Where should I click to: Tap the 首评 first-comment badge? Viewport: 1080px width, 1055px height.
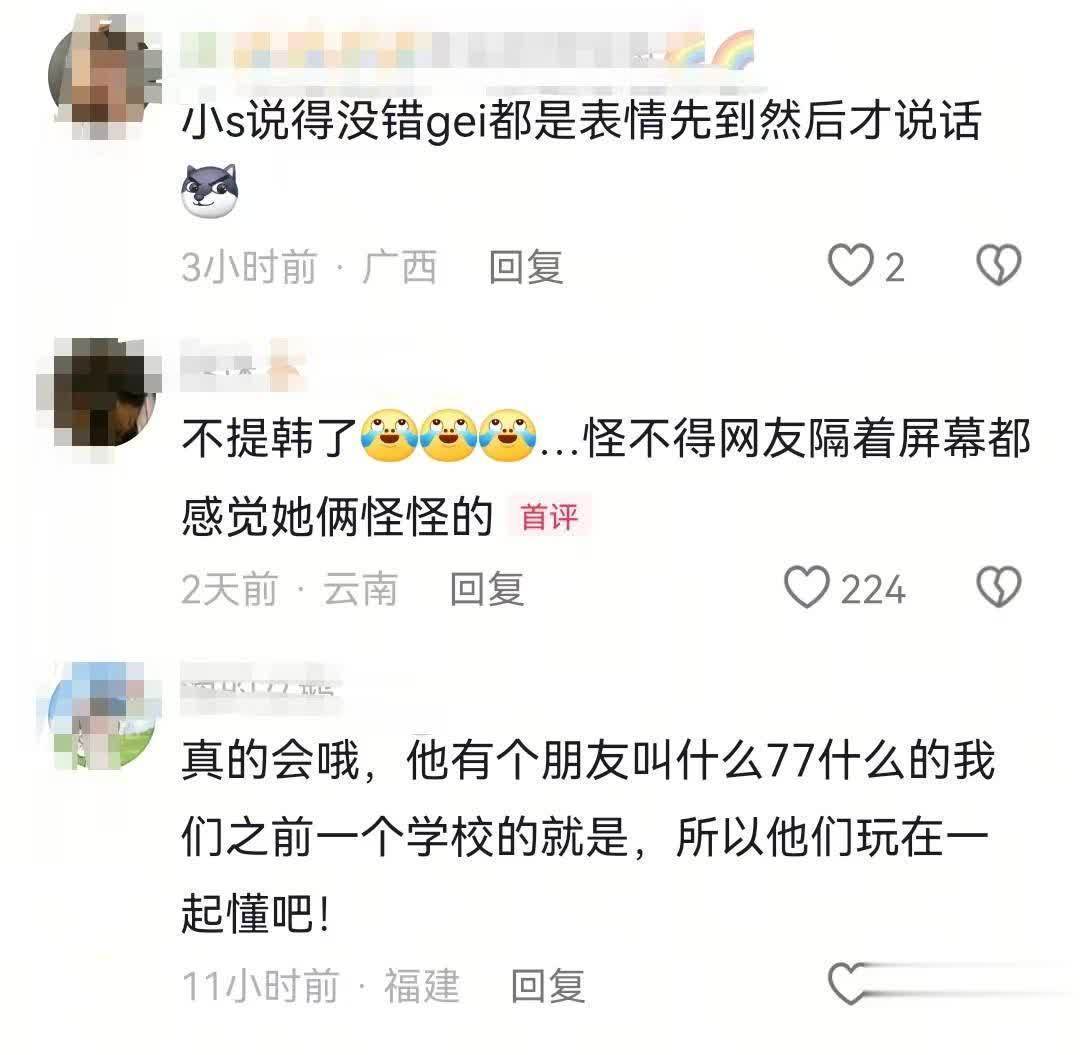point(549,517)
